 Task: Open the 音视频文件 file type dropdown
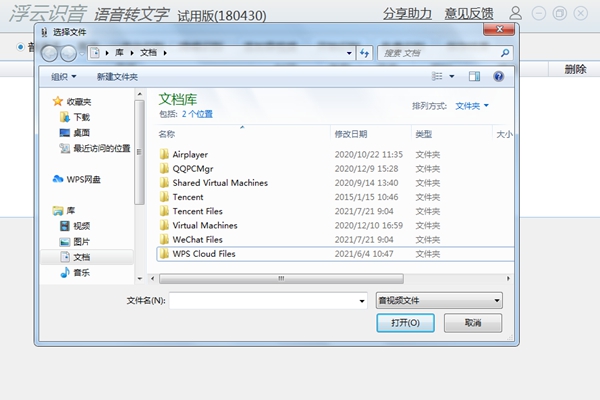[x=439, y=300]
